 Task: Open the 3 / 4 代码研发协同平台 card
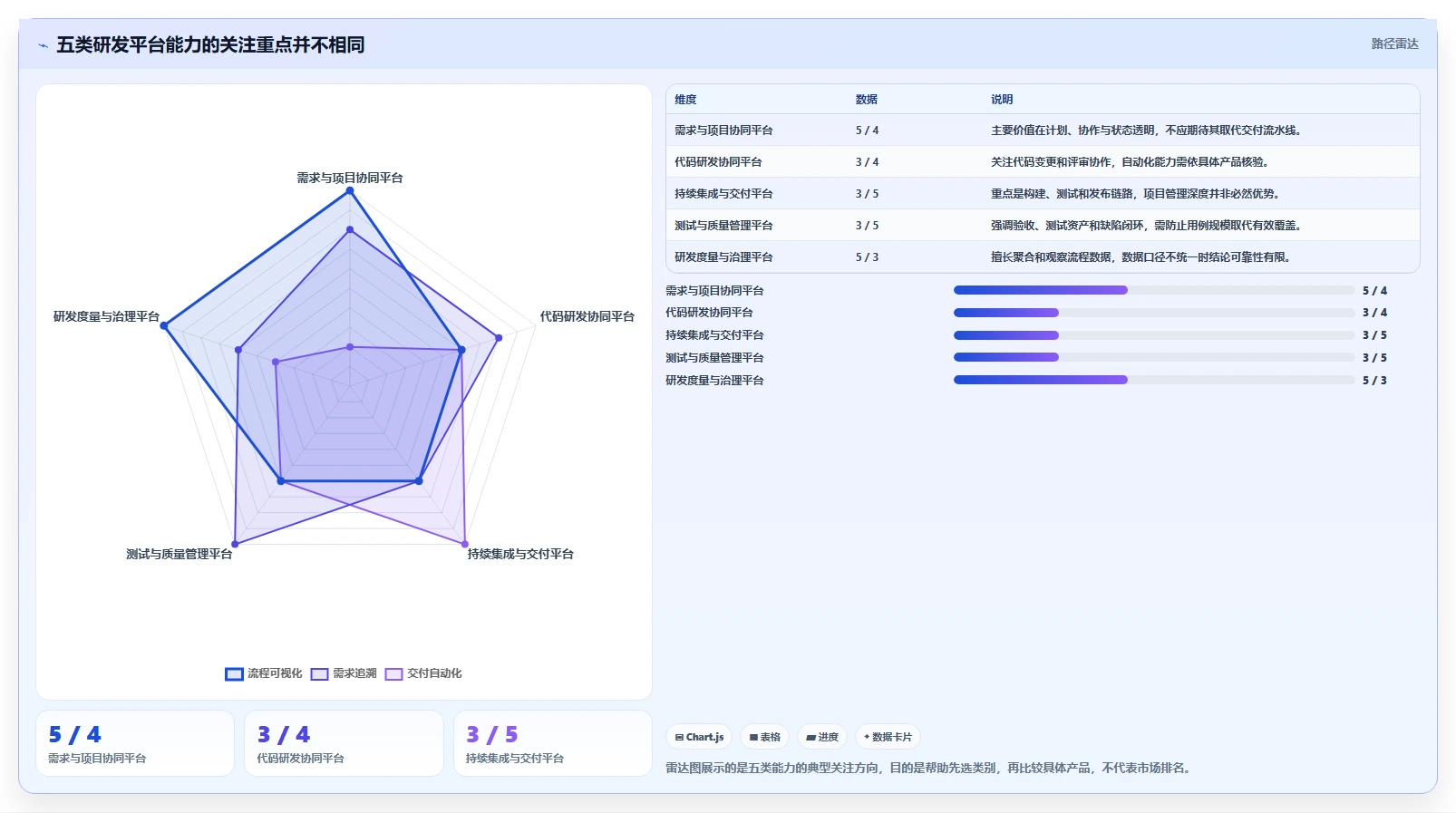tap(344, 743)
